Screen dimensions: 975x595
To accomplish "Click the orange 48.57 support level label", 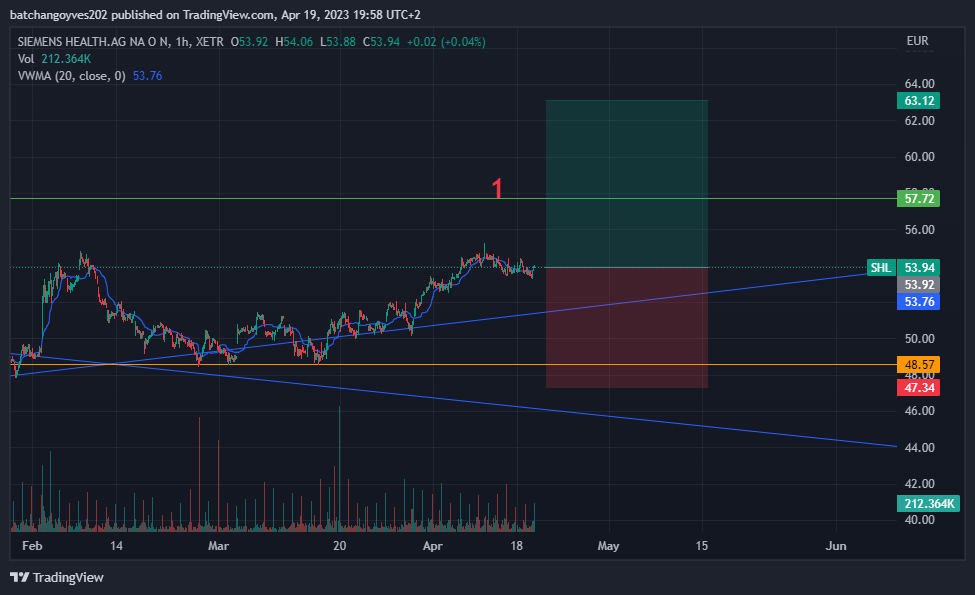I will tap(918, 365).
